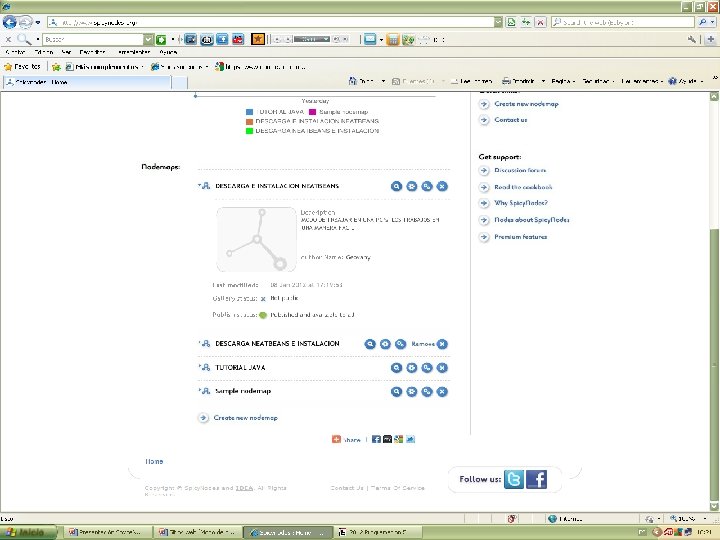Click green DESCARGA NEATBEANS legend swatch

click(x=249, y=131)
